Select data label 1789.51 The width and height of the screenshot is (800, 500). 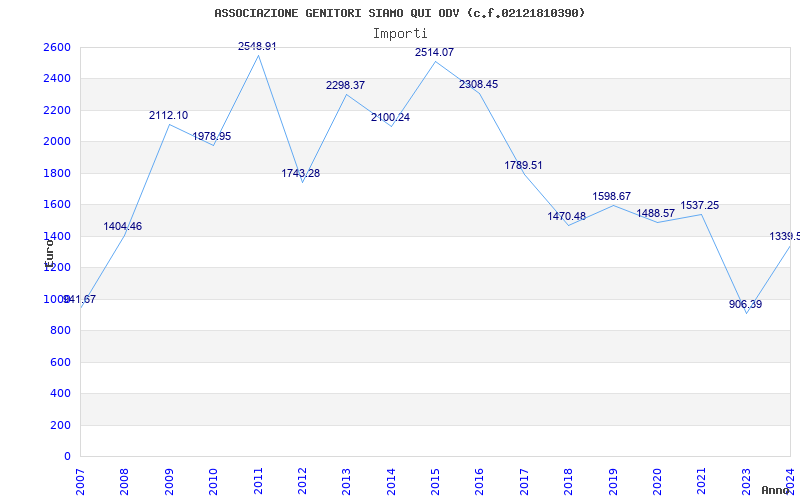point(523,165)
